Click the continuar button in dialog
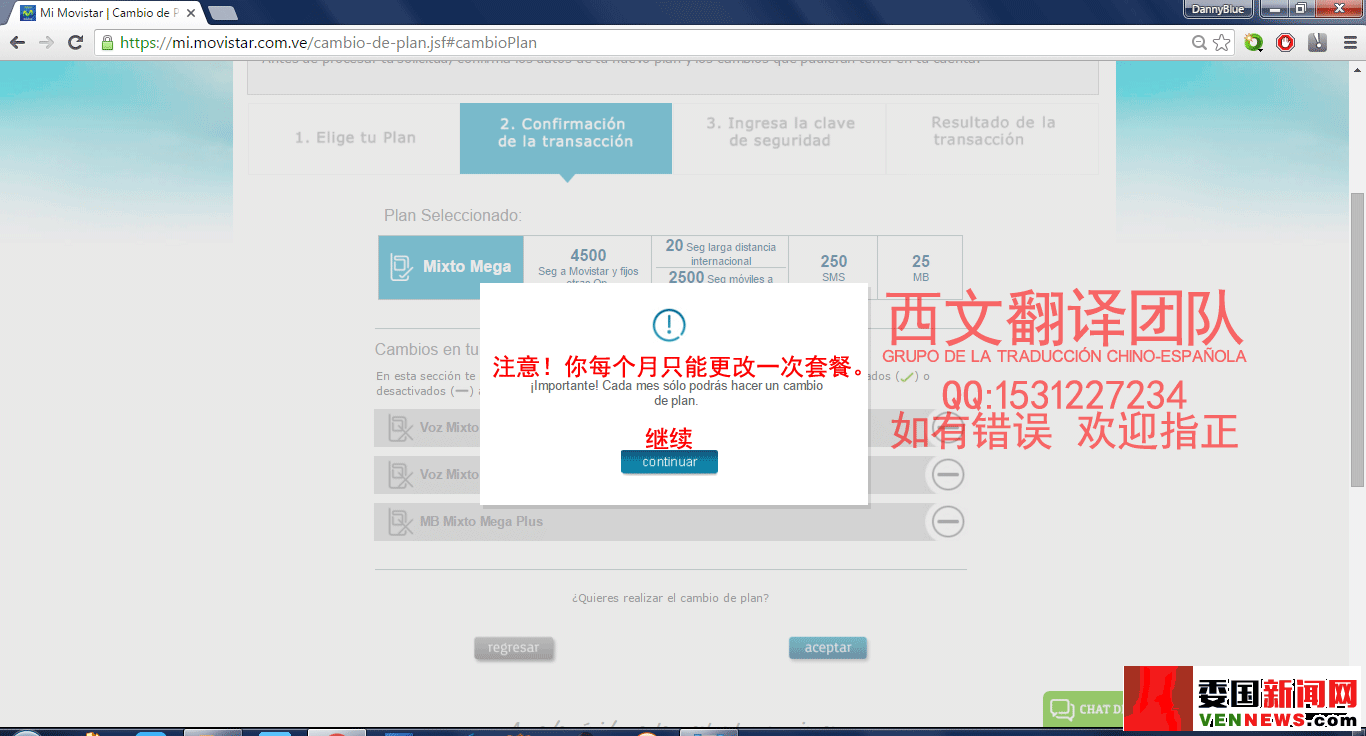Screen dimensions: 1366x736 (x=669, y=462)
